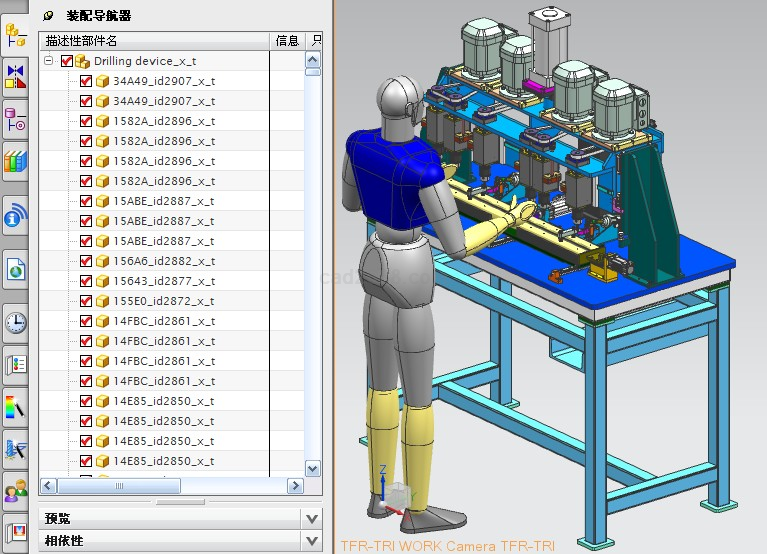Uncheck the Drilling device_x_t root checkbox
Viewport: 767px width, 554px height.
tap(67, 61)
